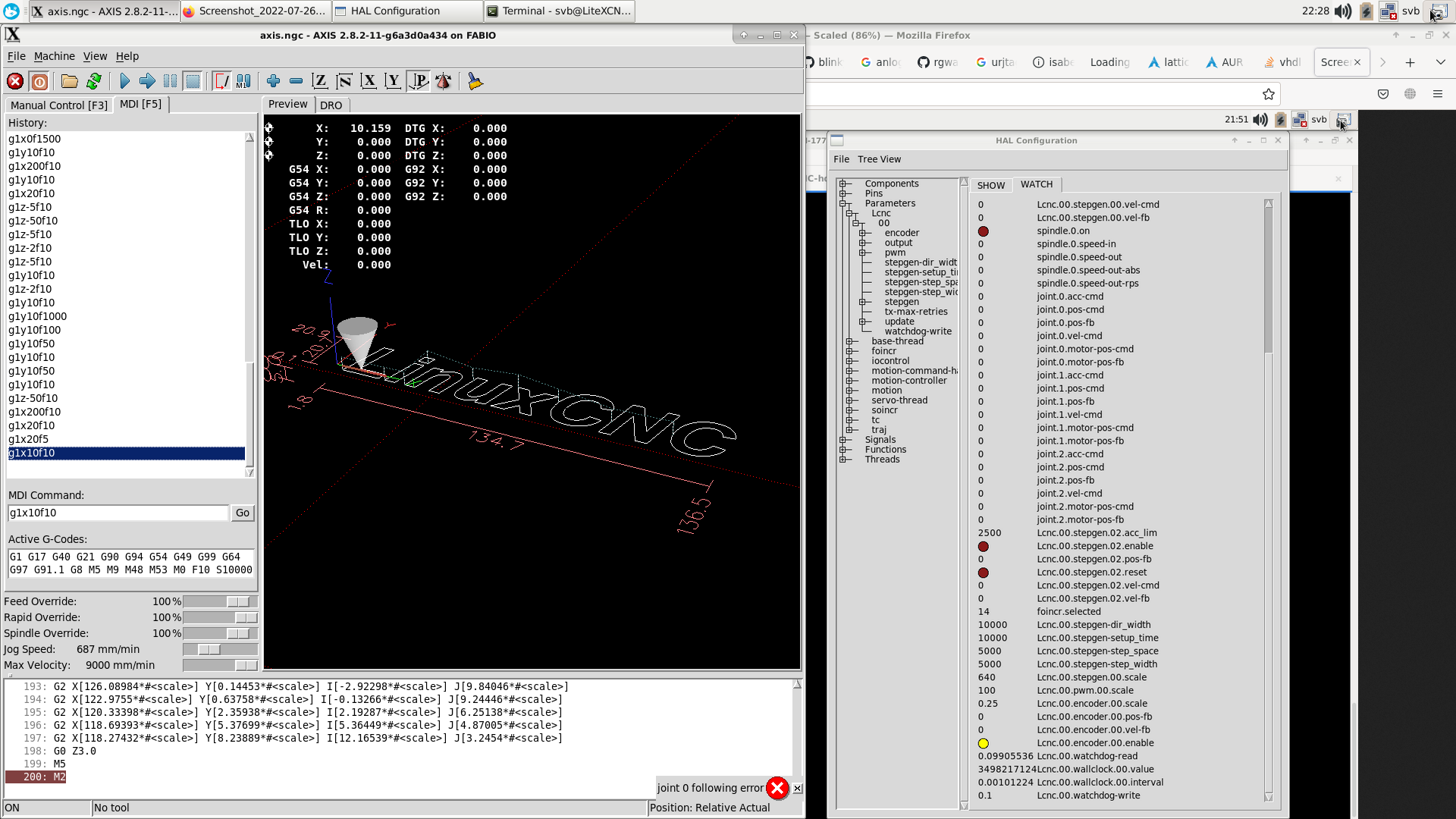
Task: Expand Signals tree node
Action: coord(843,440)
